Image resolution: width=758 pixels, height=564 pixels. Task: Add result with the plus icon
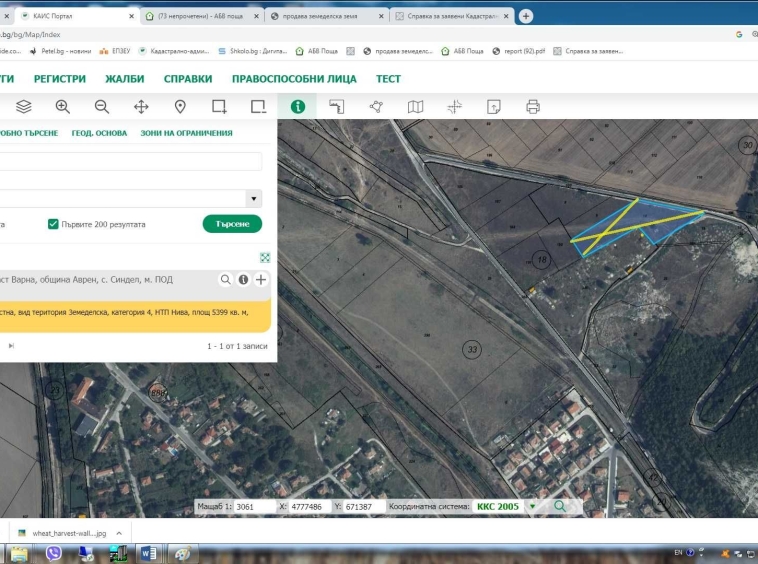pyautogui.click(x=260, y=280)
